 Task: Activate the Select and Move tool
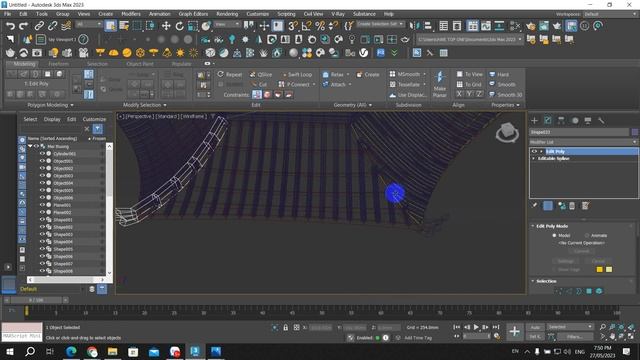point(166,26)
